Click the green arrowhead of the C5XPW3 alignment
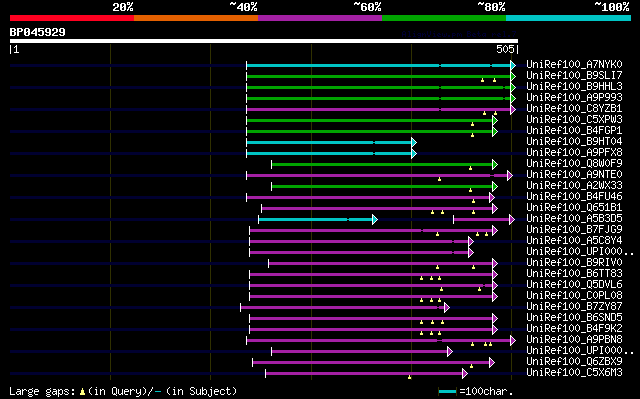Image resolution: width=640 pixels, height=399 pixels. click(495, 120)
